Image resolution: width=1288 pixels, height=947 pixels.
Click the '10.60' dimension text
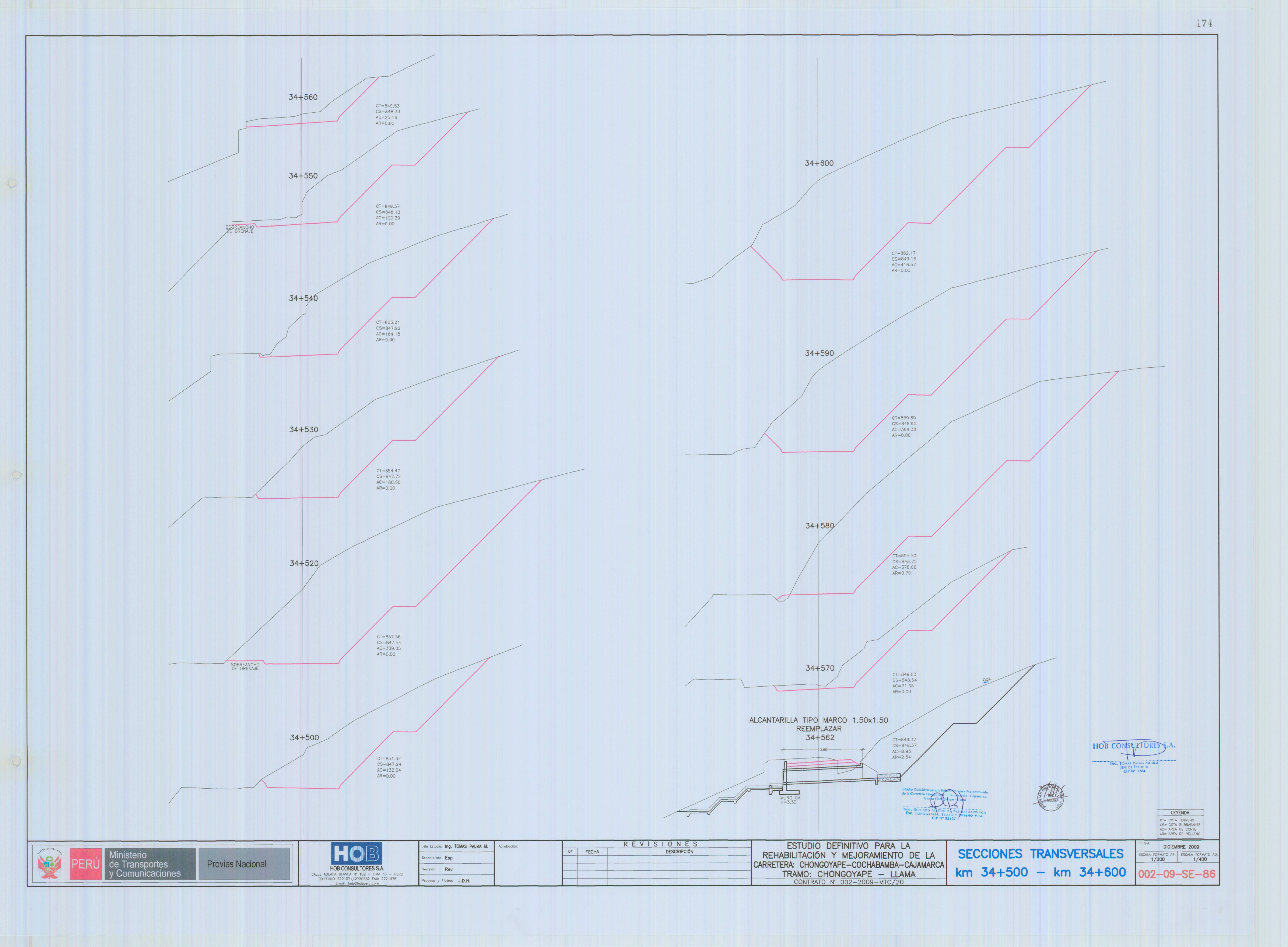coord(822,750)
